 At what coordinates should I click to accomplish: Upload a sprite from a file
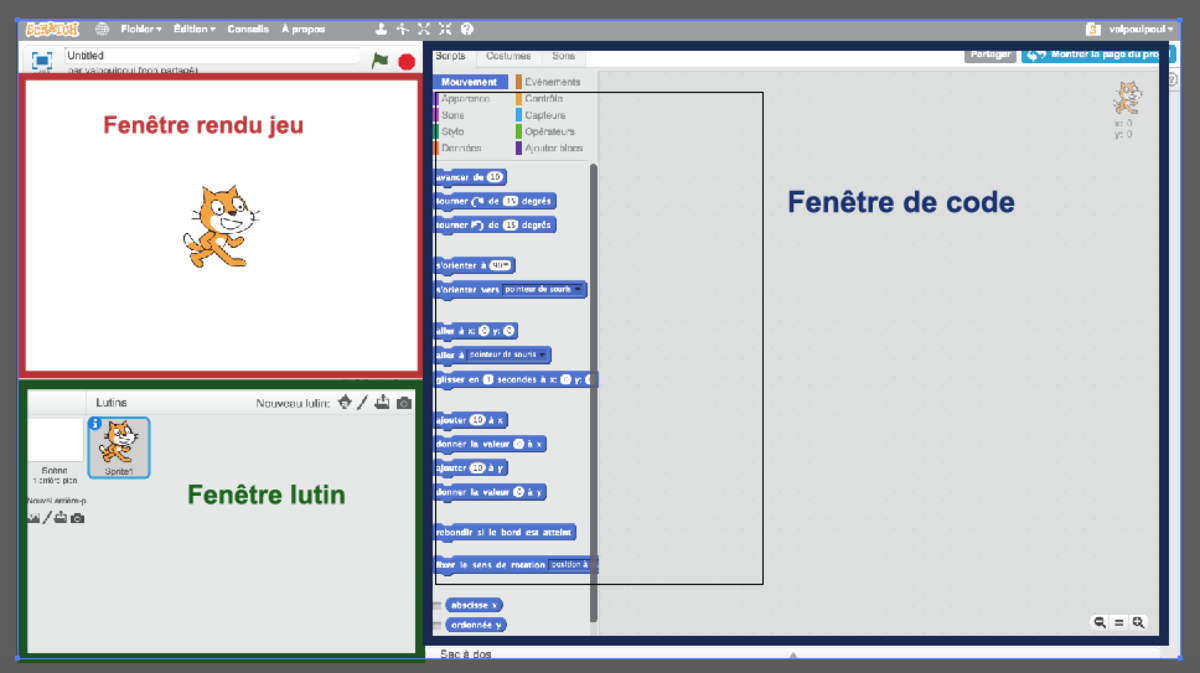[x=381, y=402]
